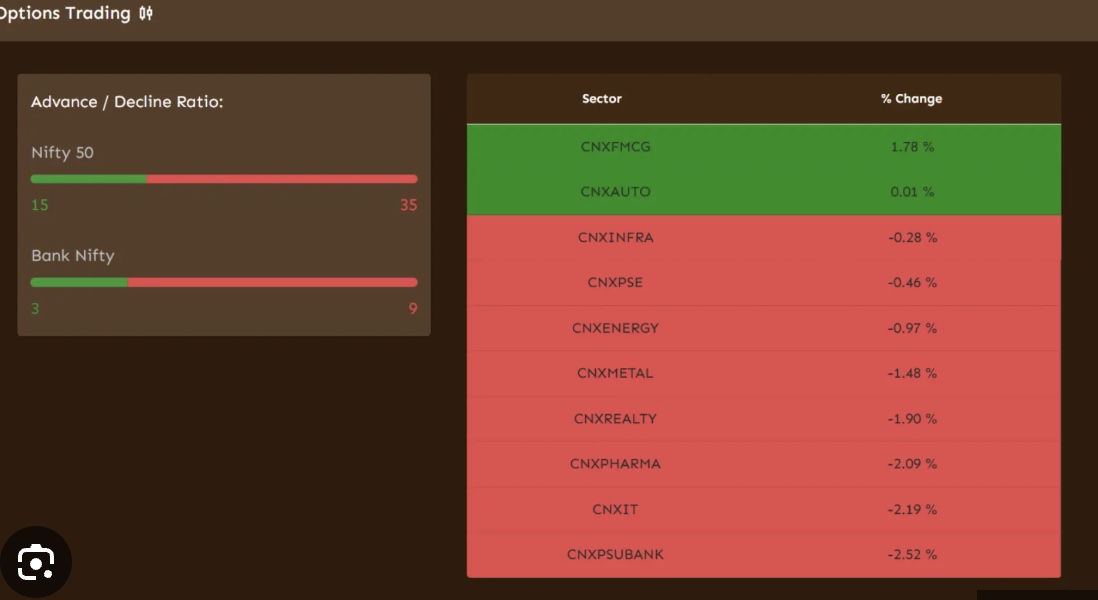Click the -2.52 % change value
The width and height of the screenshot is (1098, 600).
(912, 555)
